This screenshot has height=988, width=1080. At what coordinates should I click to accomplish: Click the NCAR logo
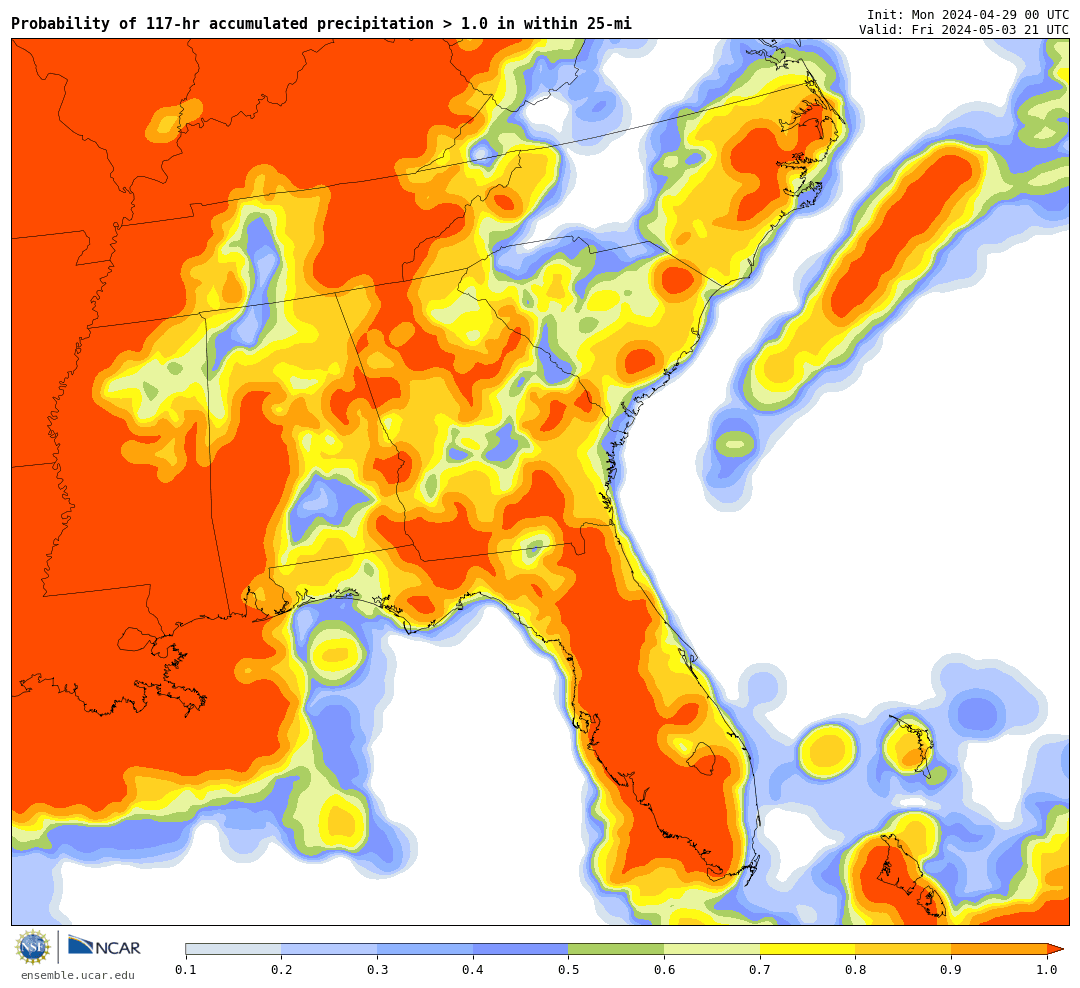tap(104, 946)
